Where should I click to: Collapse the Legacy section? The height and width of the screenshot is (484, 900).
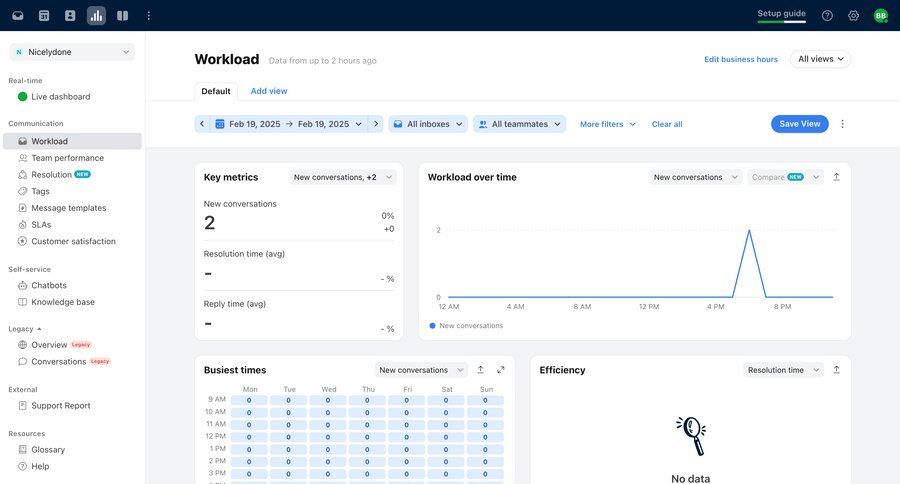click(x=25, y=329)
